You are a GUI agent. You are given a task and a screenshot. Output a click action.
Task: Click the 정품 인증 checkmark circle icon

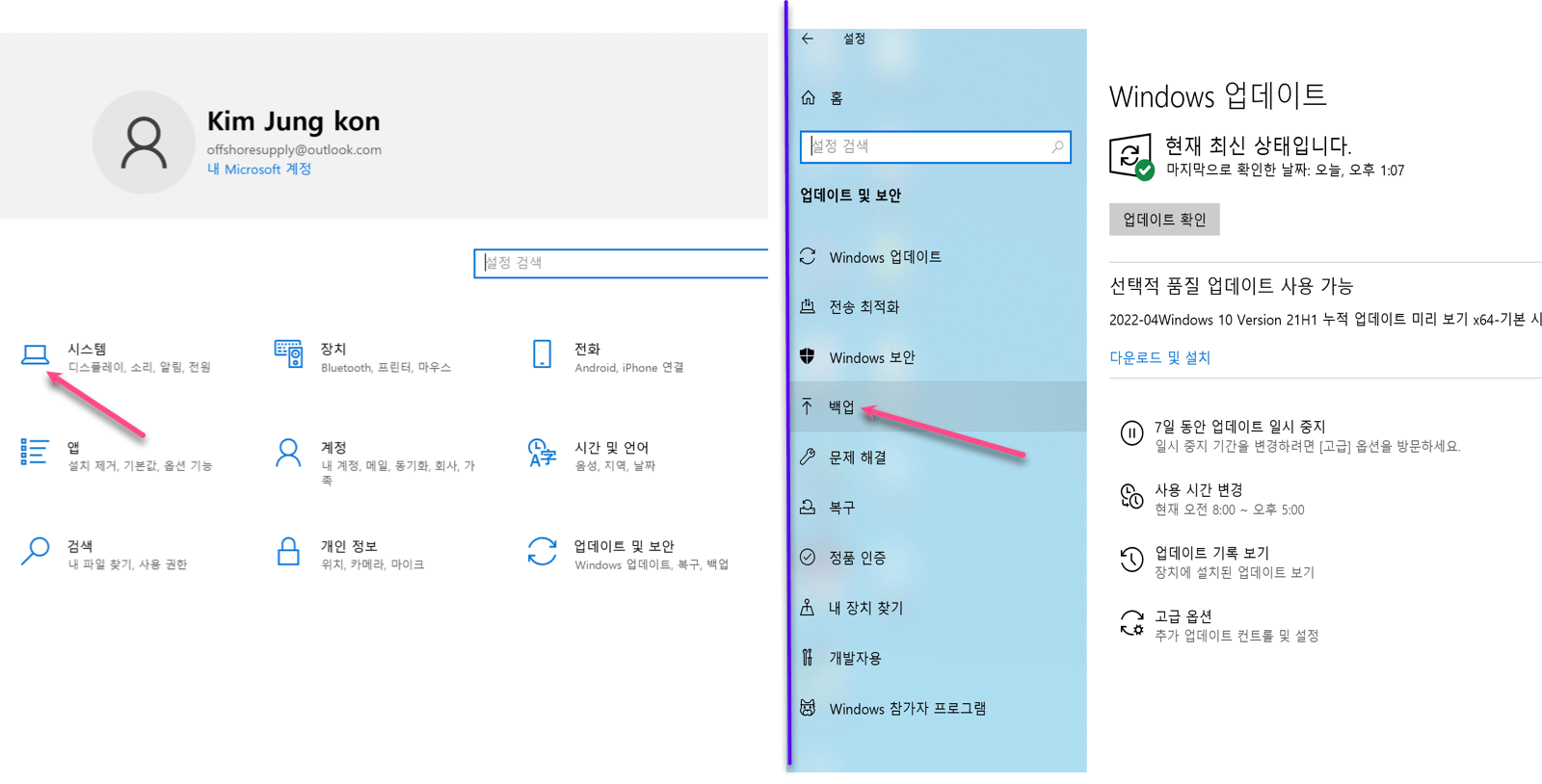point(808,557)
